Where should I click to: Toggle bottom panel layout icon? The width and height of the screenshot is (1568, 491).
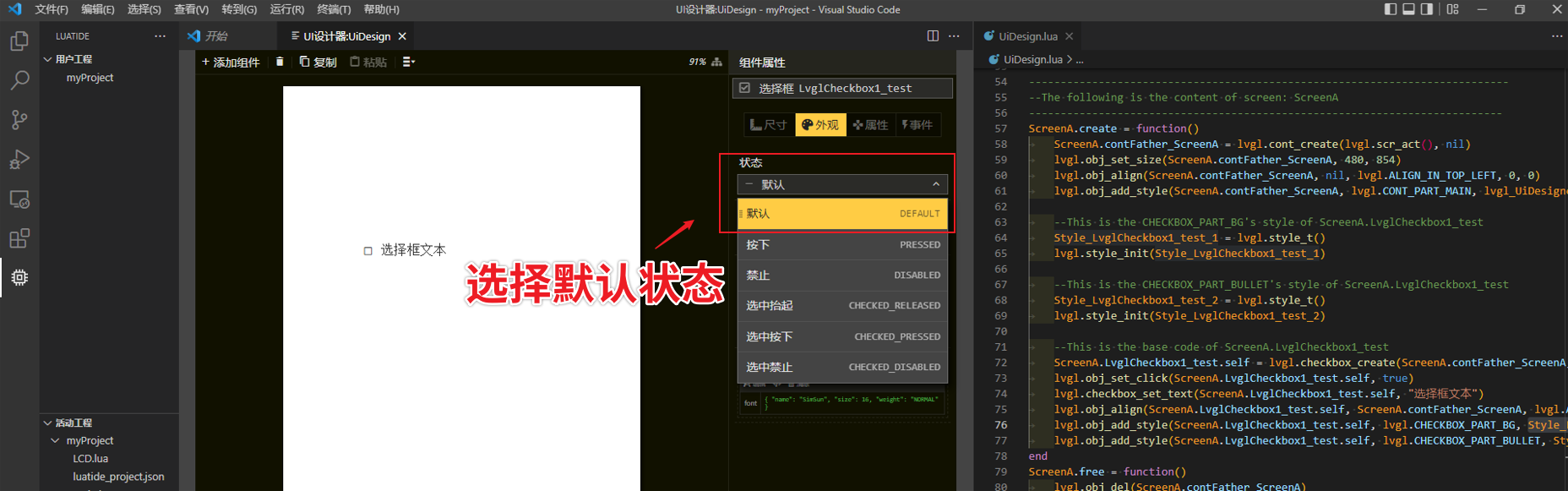pos(1408,9)
